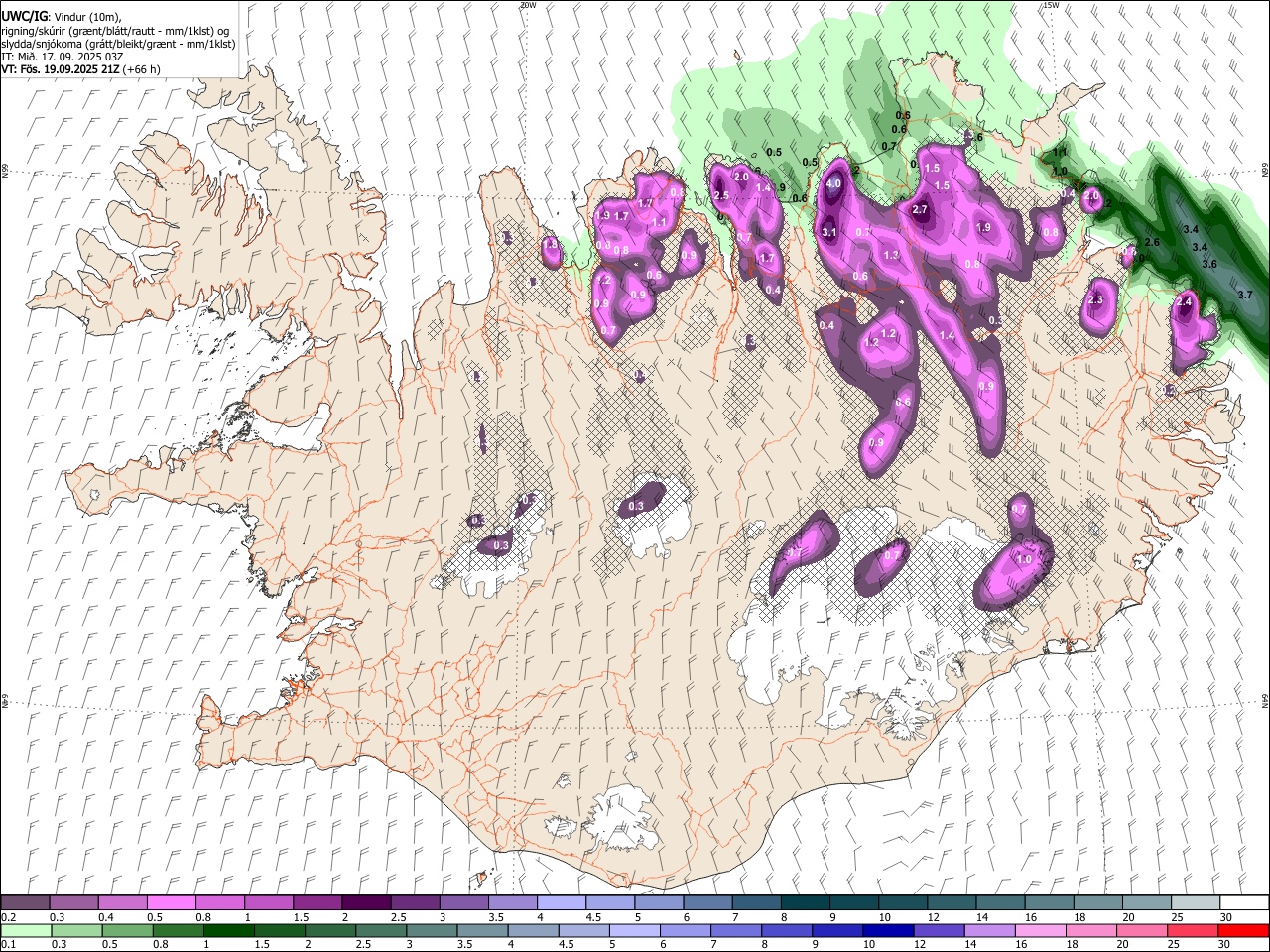Select the bright pink snow swatch between 0.5 and 0.8
The height and width of the screenshot is (952, 1270).
point(171,903)
